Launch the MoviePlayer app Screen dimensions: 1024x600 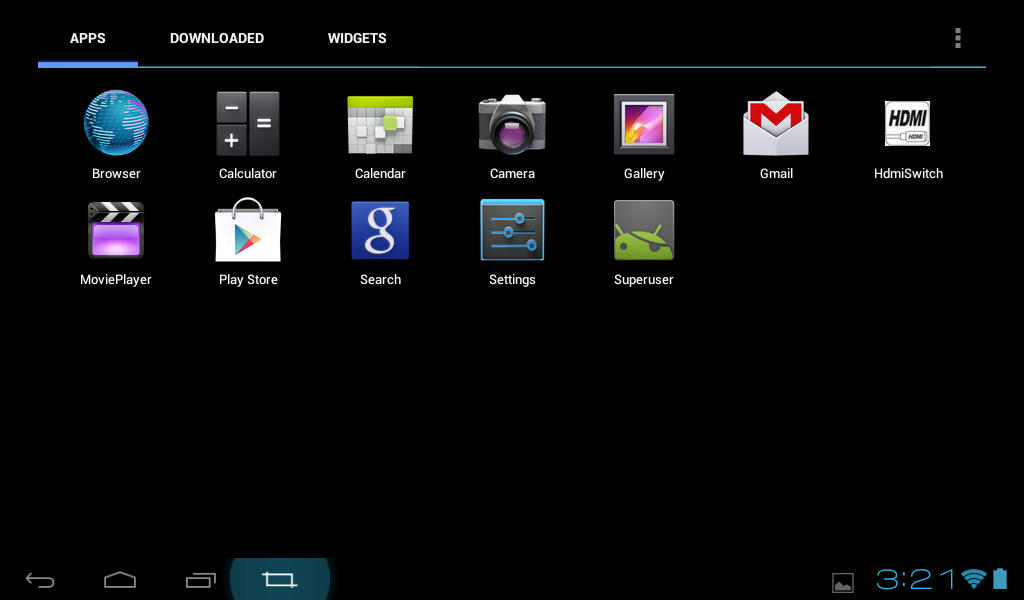tap(116, 230)
